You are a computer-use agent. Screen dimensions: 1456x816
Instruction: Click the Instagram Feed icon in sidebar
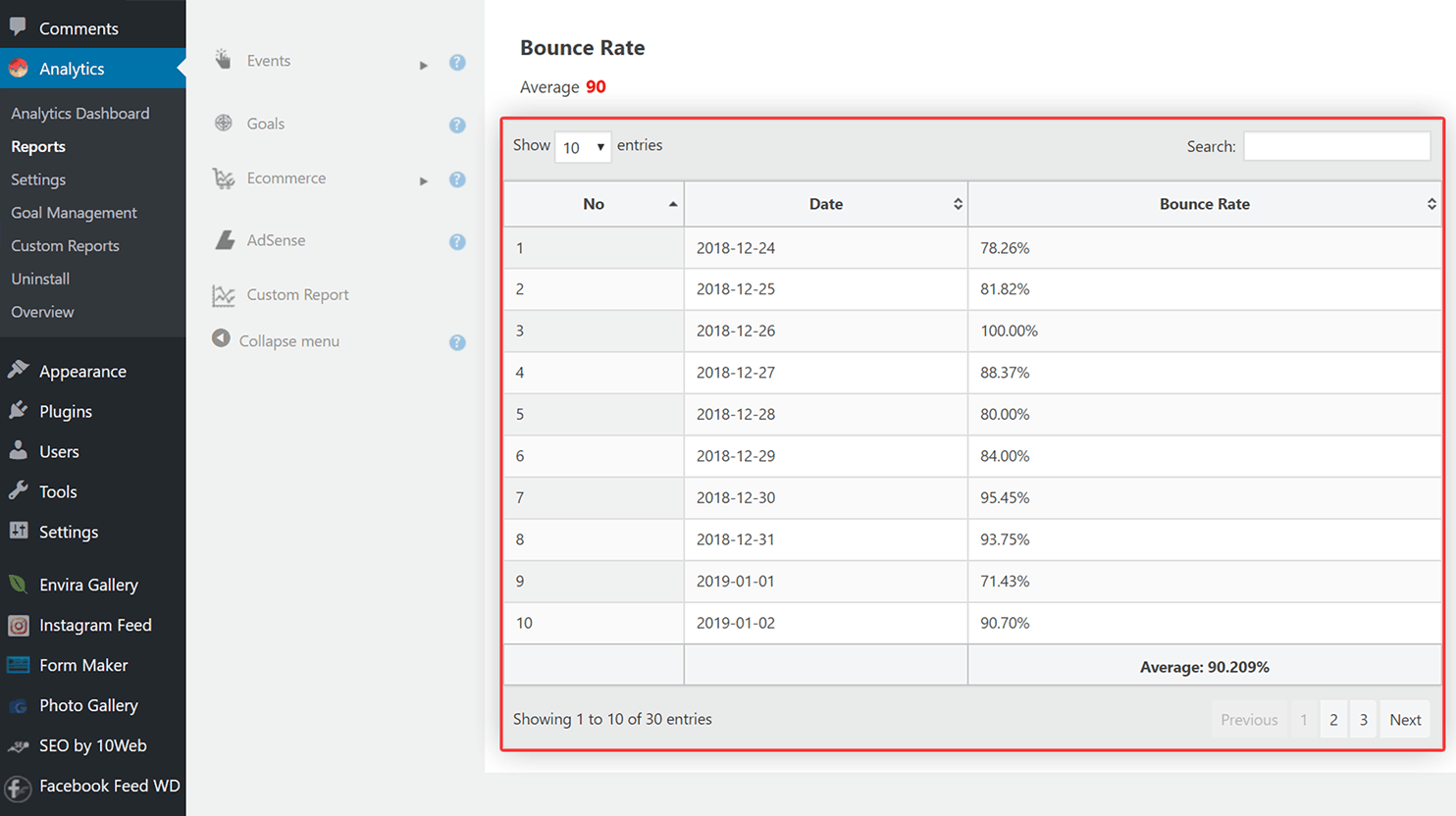(x=21, y=625)
